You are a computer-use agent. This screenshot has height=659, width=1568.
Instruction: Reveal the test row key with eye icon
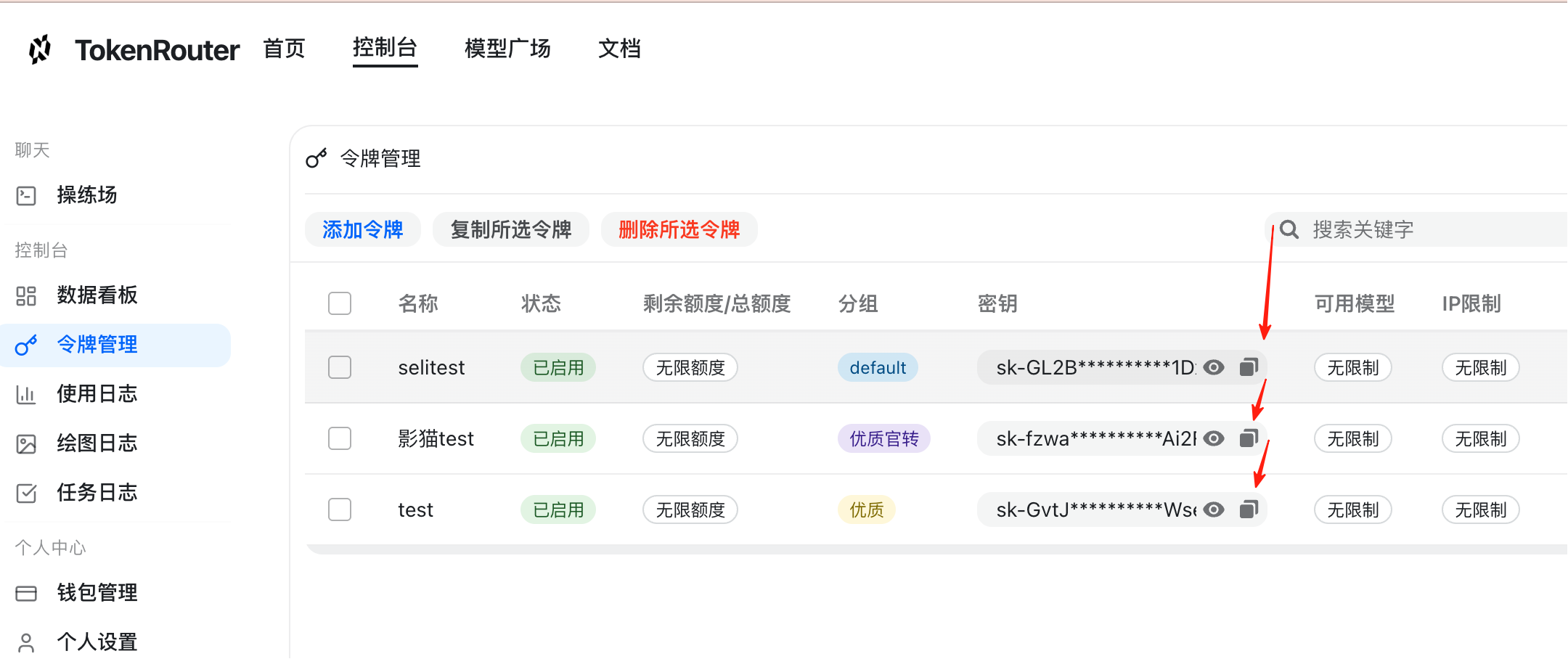(1214, 509)
